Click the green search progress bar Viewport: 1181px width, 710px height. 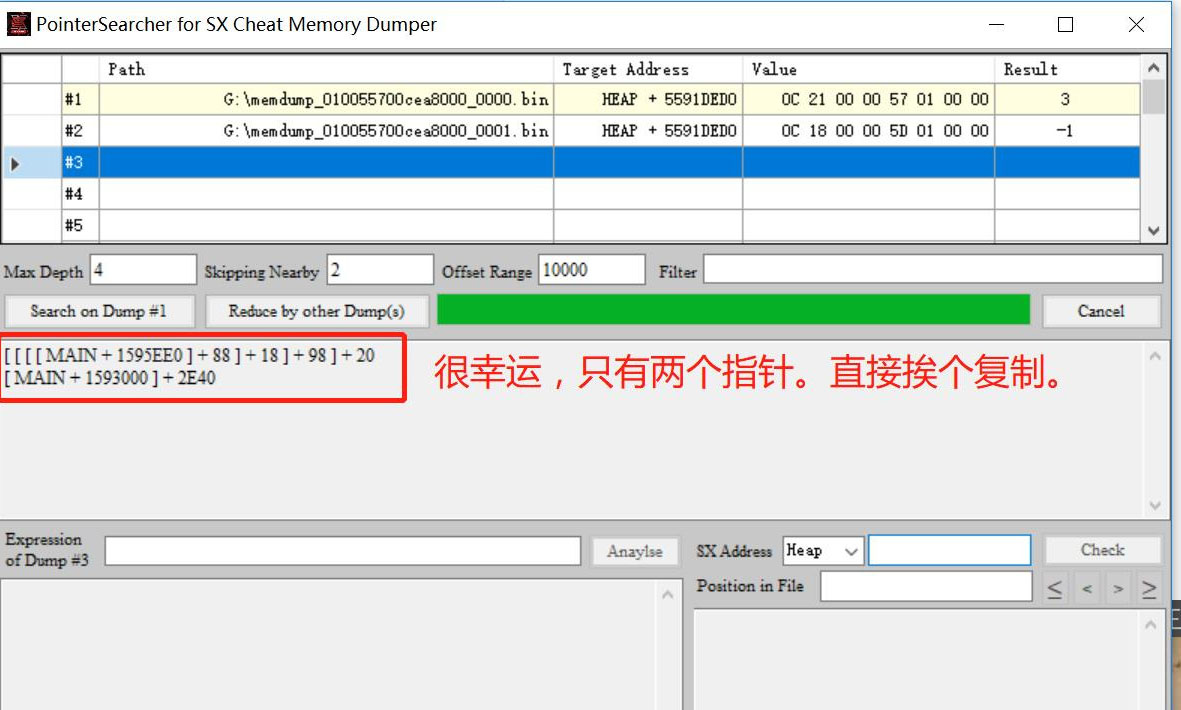click(733, 310)
